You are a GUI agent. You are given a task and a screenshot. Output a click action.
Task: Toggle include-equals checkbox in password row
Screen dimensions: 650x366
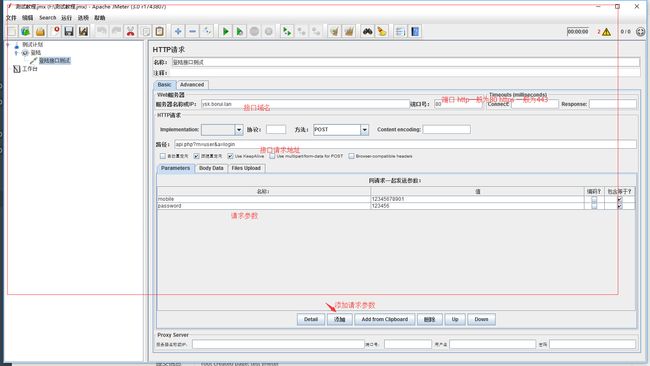pos(619,206)
